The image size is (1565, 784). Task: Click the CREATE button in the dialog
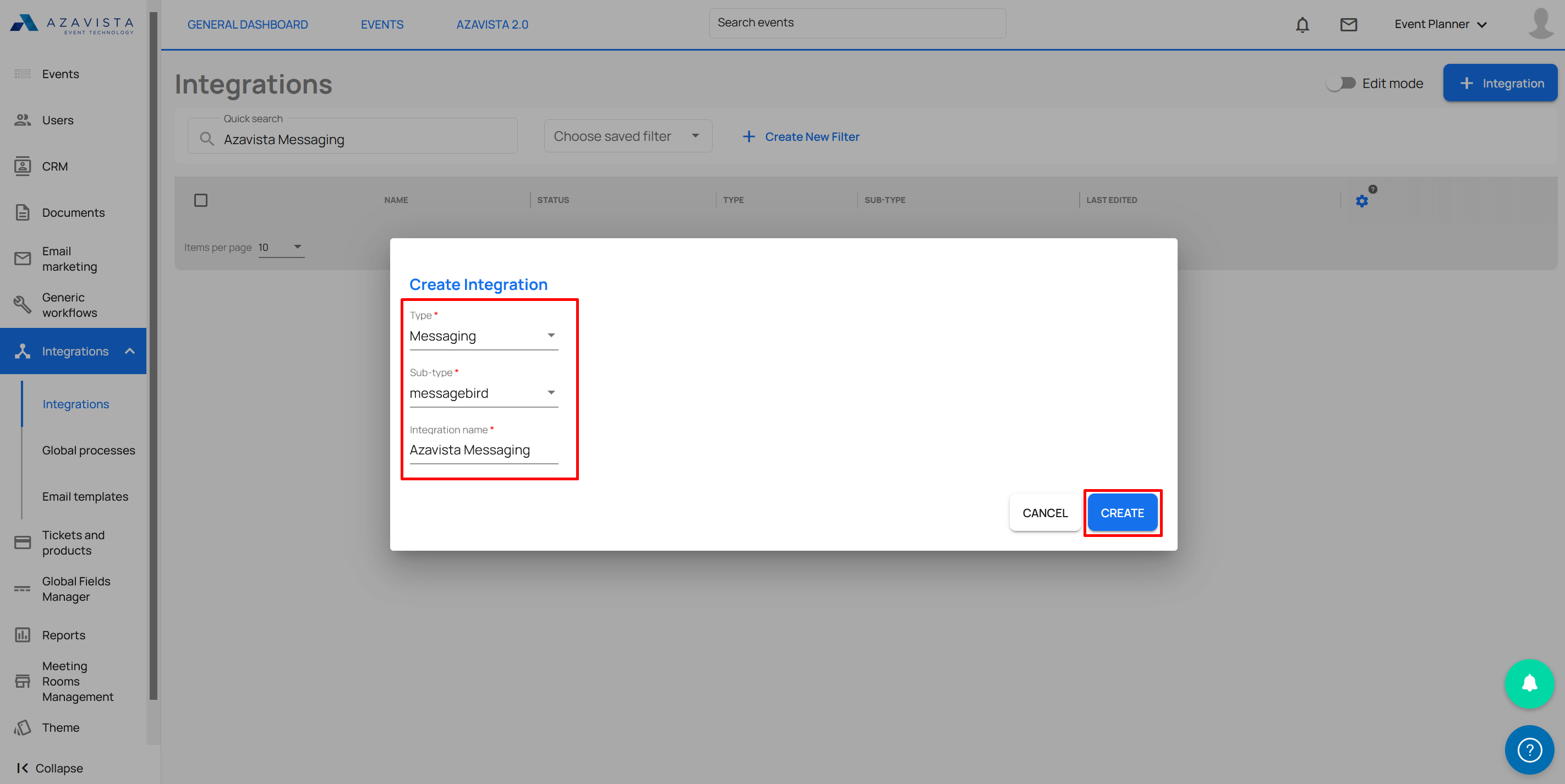[1122, 513]
